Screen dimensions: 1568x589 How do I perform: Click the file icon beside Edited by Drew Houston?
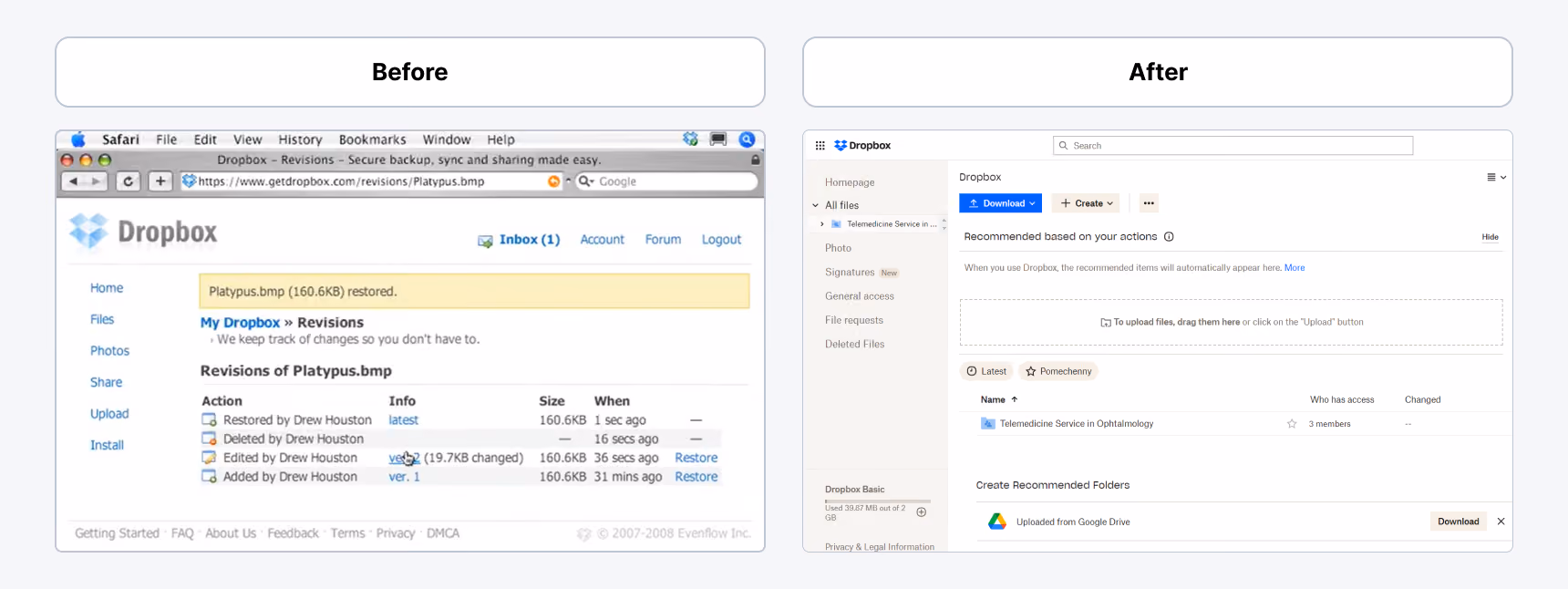209,458
